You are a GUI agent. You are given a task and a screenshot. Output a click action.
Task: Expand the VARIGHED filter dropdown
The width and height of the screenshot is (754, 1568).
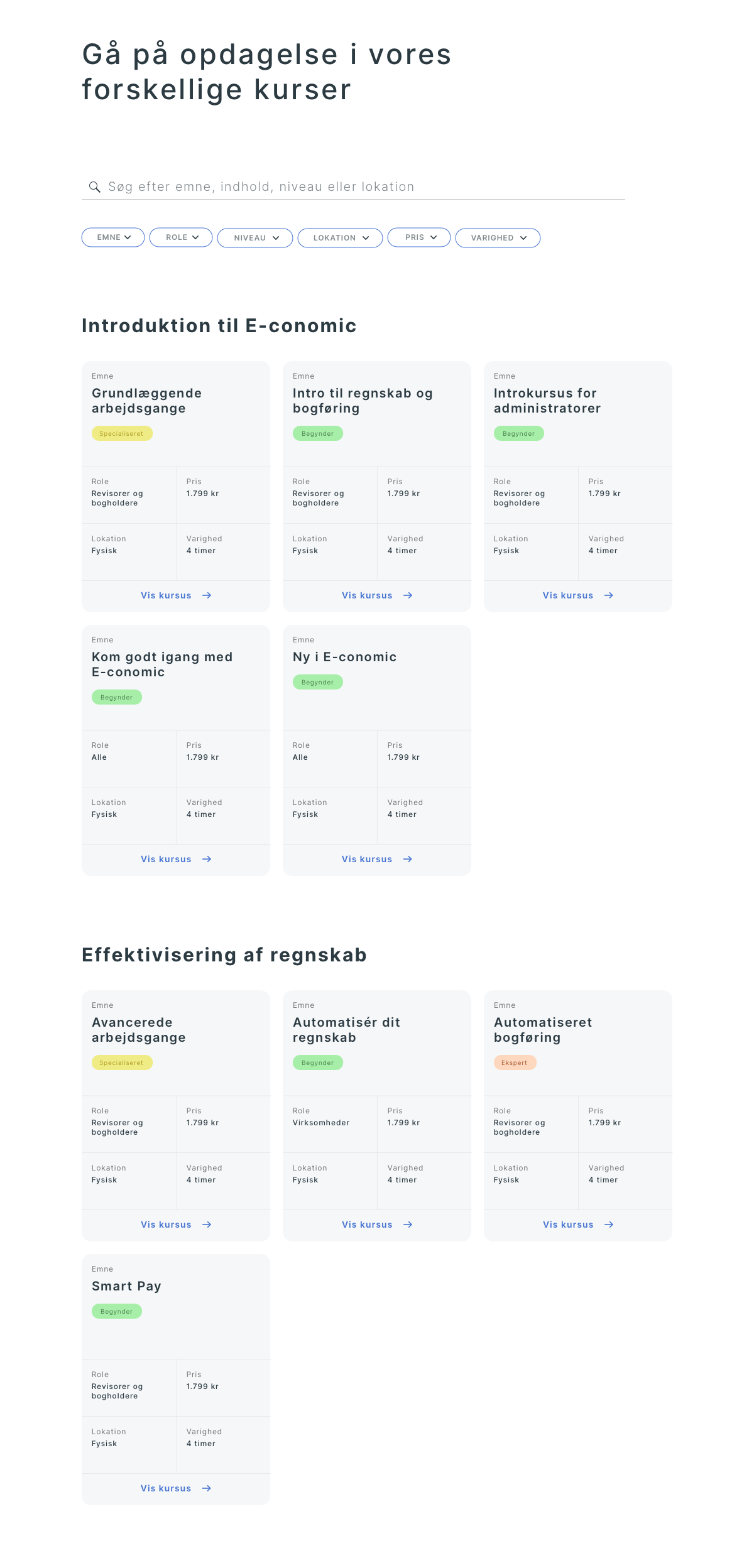498,238
